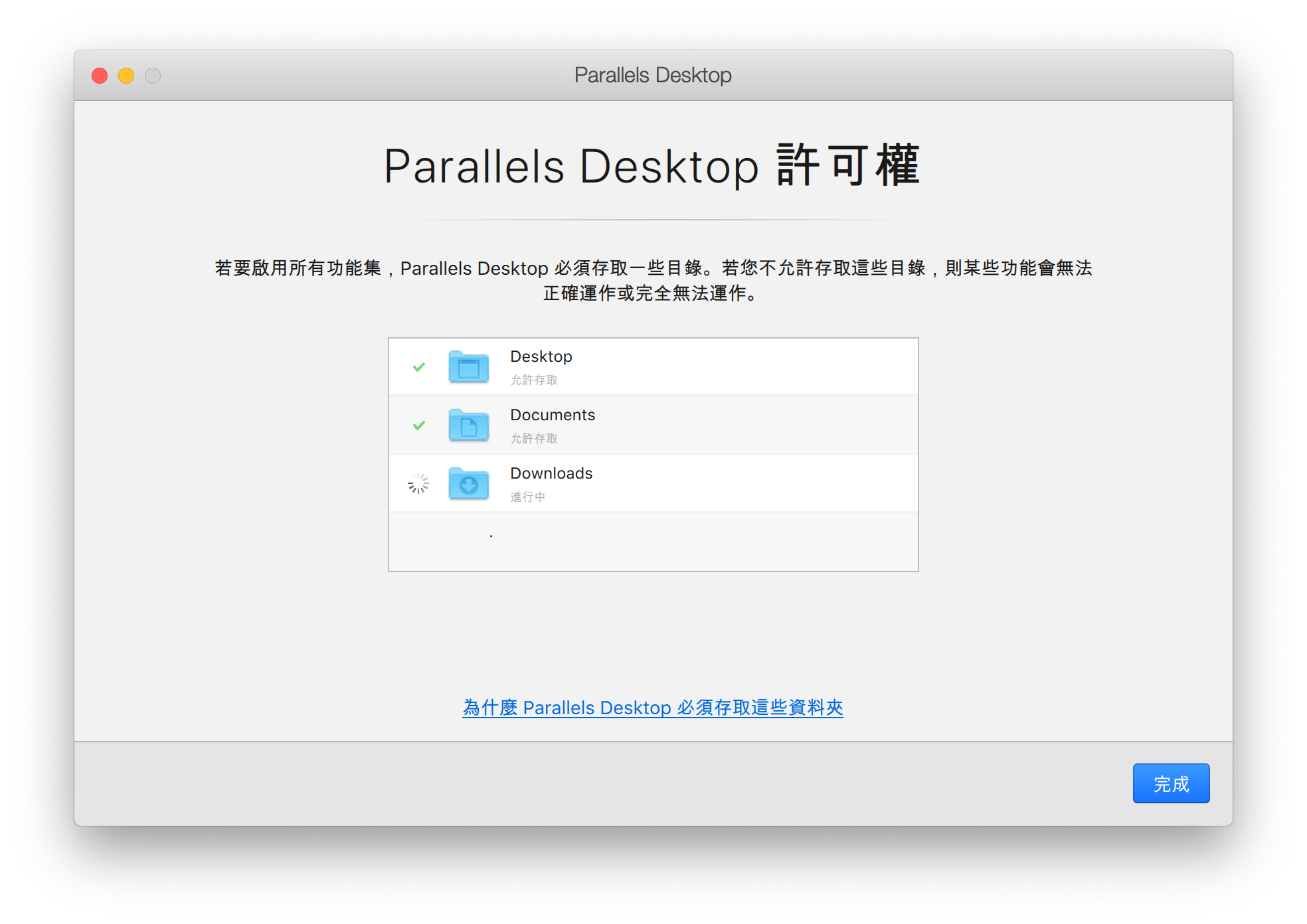1307x924 pixels.
Task: Click the 允許存取 status under Documents
Action: tap(534, 438)
